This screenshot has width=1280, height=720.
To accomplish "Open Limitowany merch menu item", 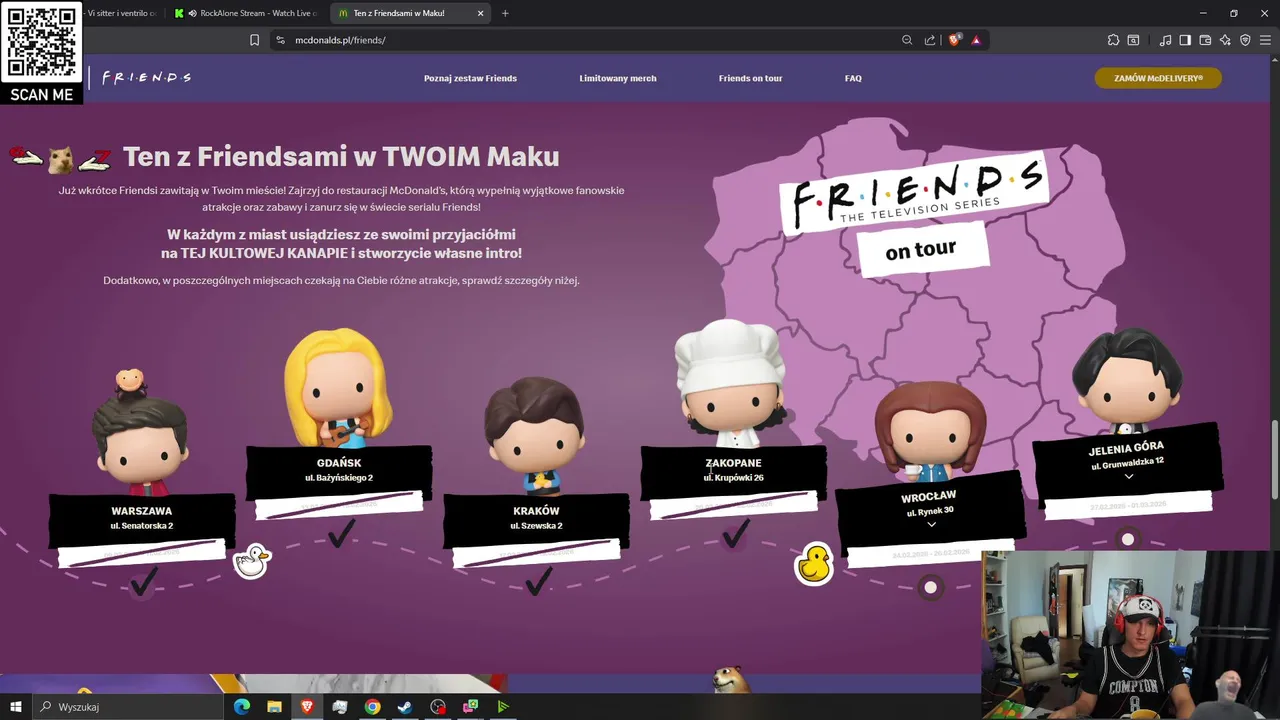I will pyautogui.click(x=618, y=78).
